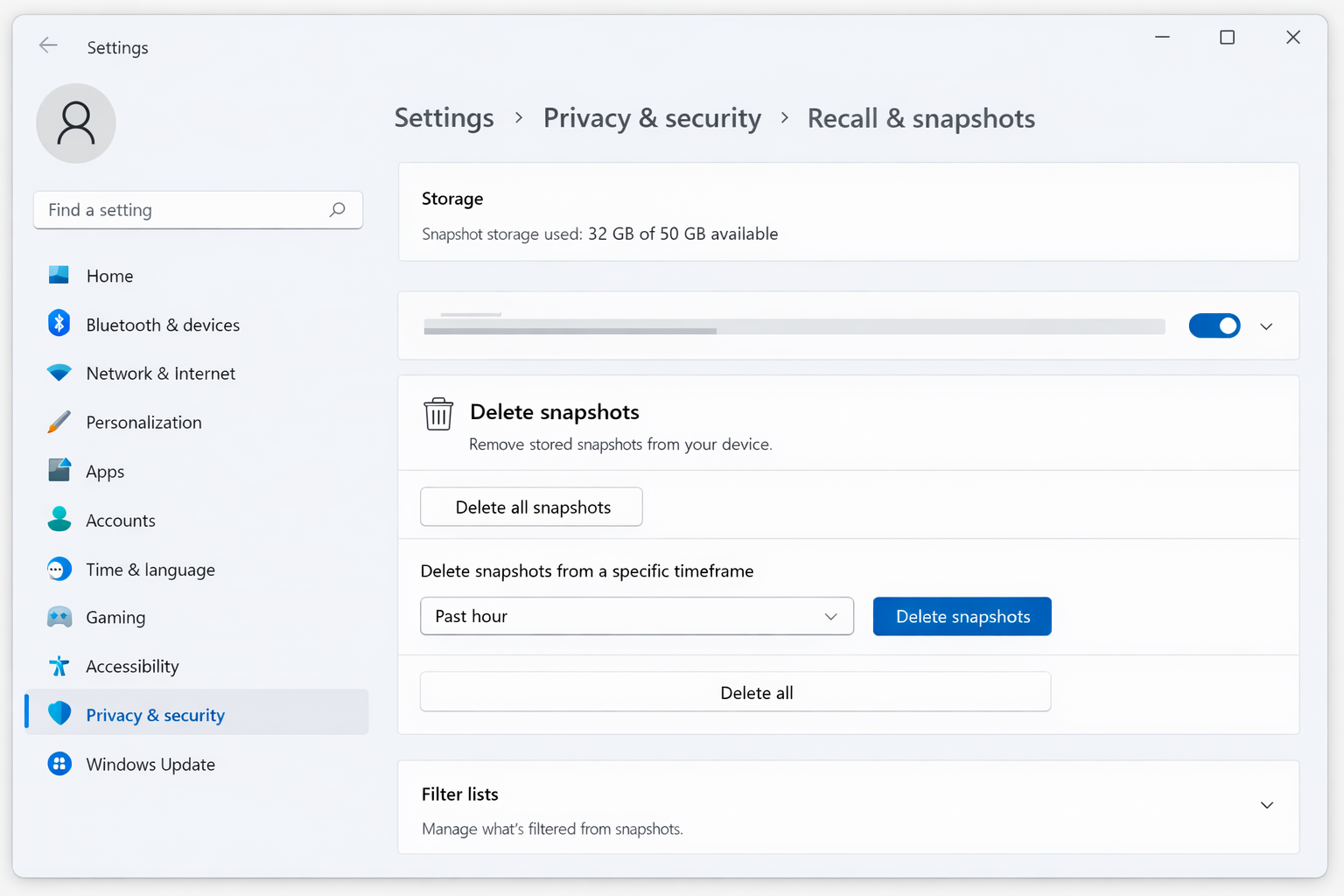The image size is (1344, 896).
Task: Open Network & Internet settings
Action: (x=161, y=374)
